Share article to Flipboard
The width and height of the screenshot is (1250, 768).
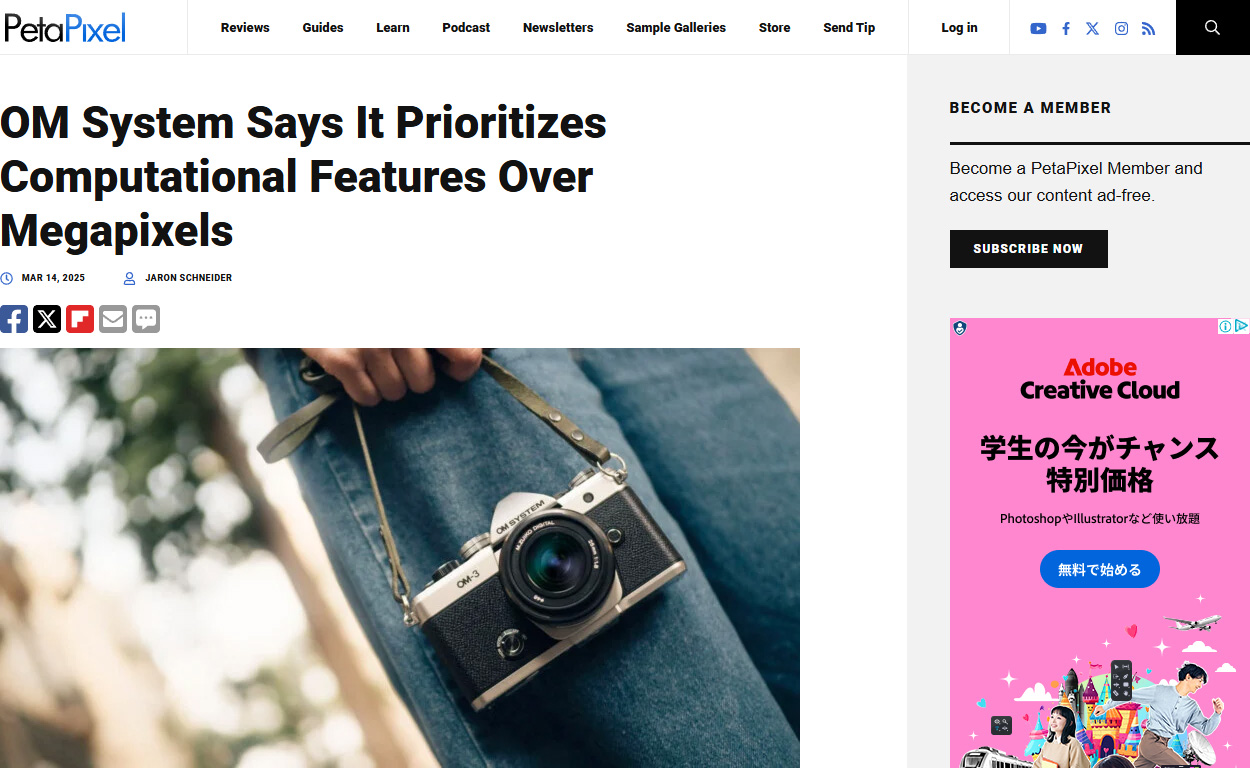pyautogui.click(x=80, y=319)
